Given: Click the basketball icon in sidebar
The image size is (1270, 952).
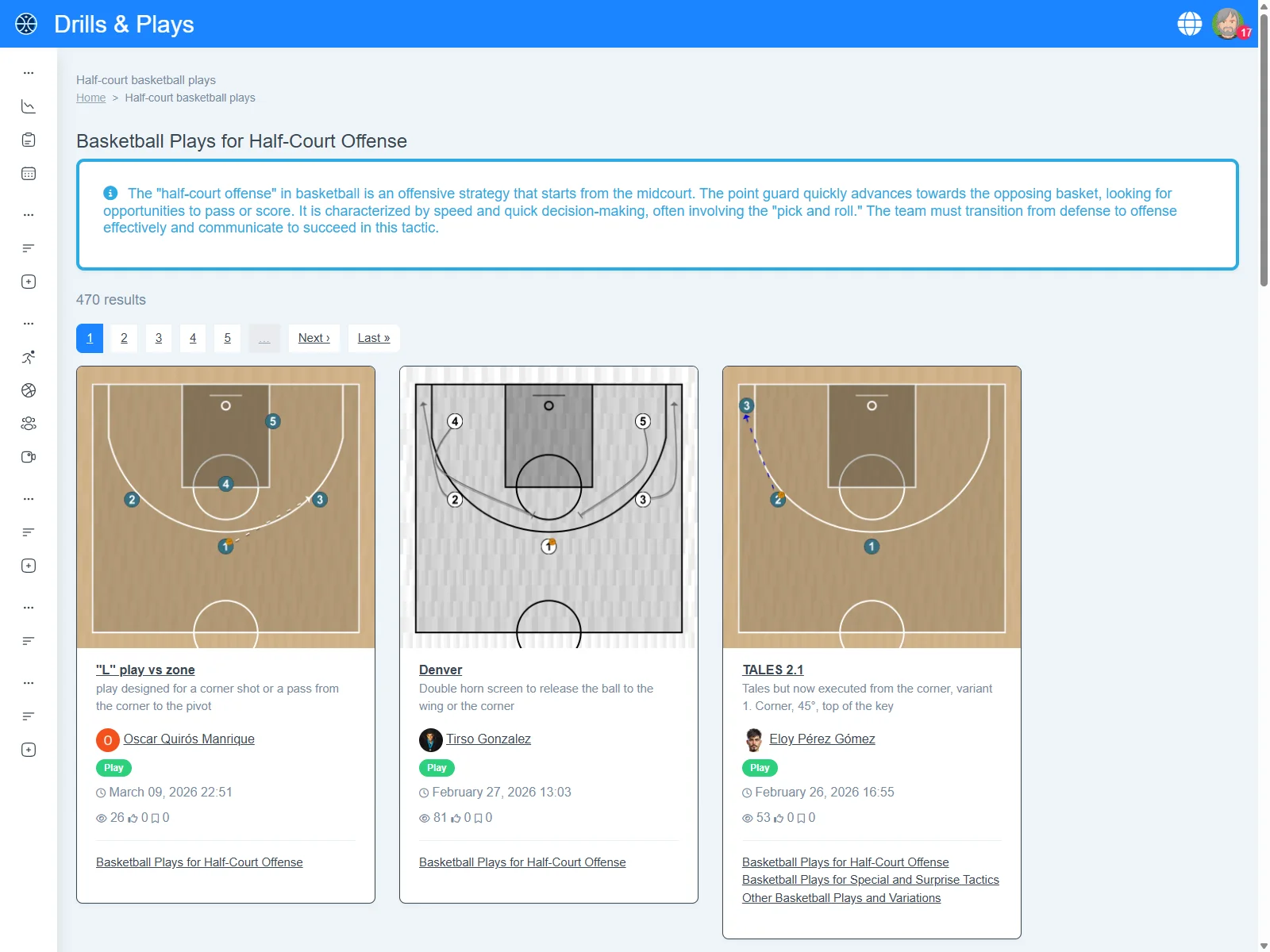Looking at the screenshot, I should click(x=29, y=390).
